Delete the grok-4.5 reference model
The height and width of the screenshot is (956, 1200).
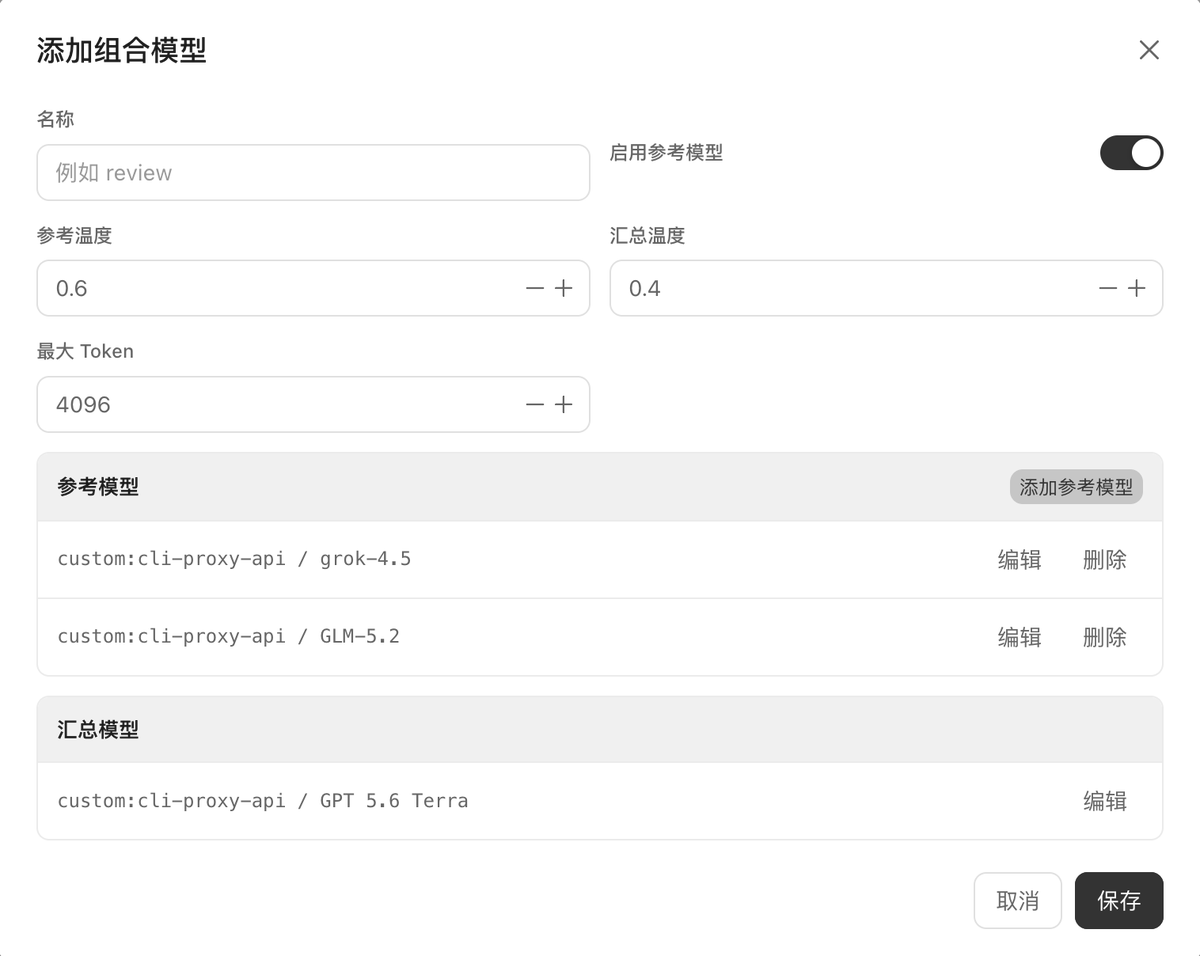[1104, 560]
